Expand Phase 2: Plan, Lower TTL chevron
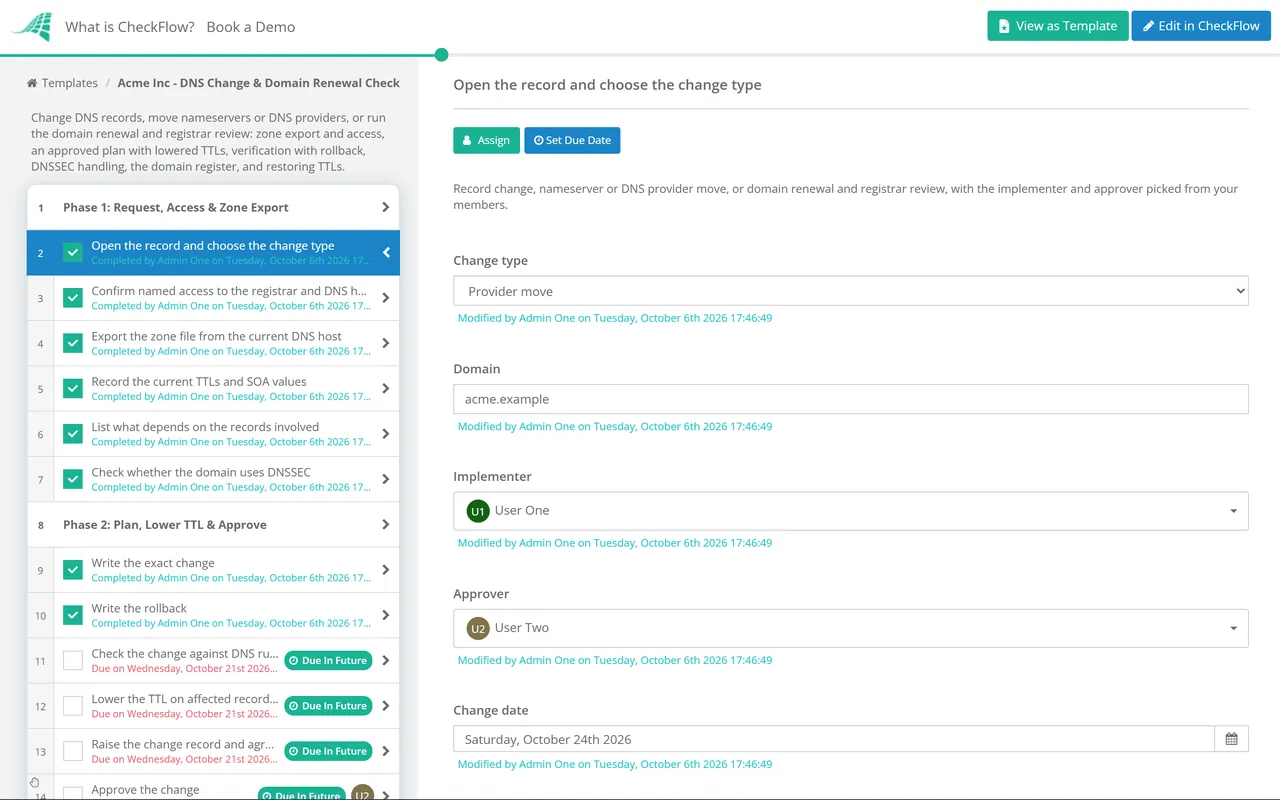 pyautogui.click(x=386, y=524)
